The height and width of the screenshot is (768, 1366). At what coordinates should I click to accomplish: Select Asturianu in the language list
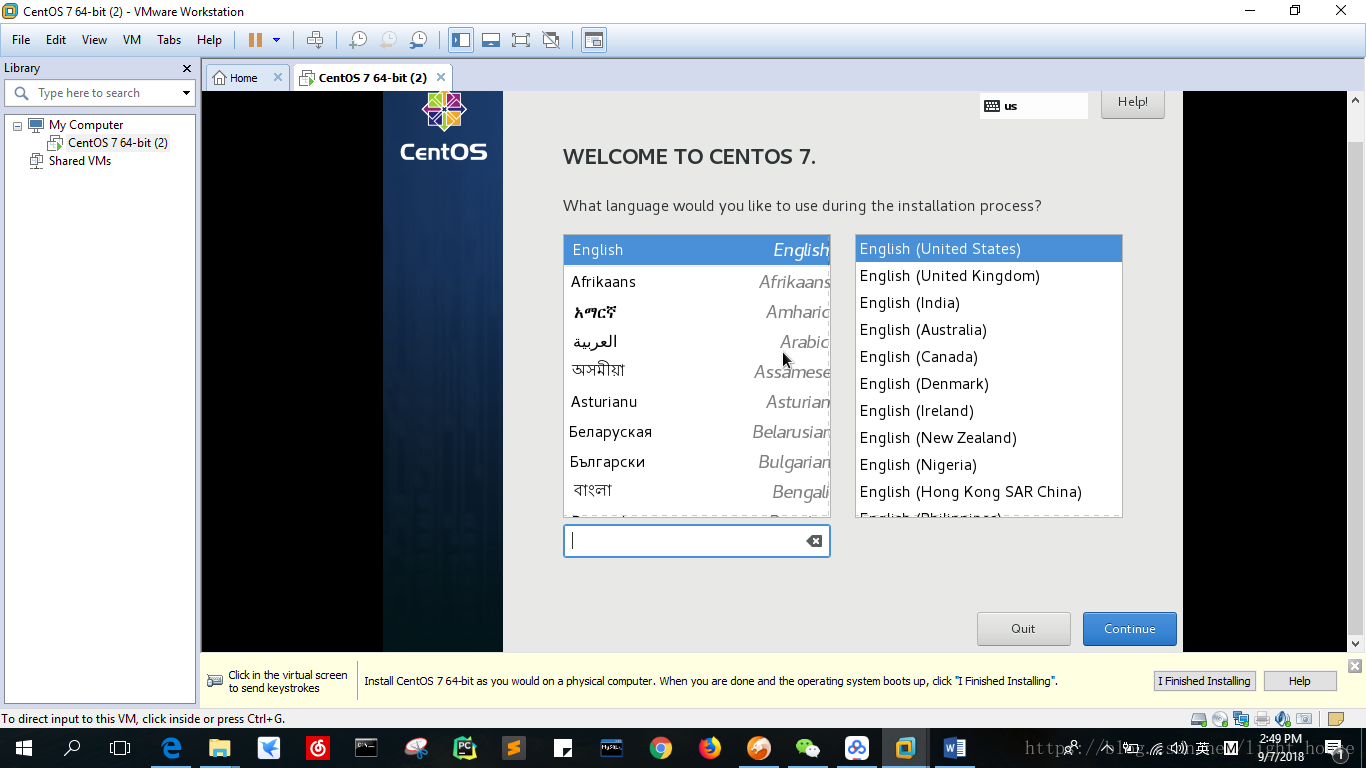click(697, 402)
